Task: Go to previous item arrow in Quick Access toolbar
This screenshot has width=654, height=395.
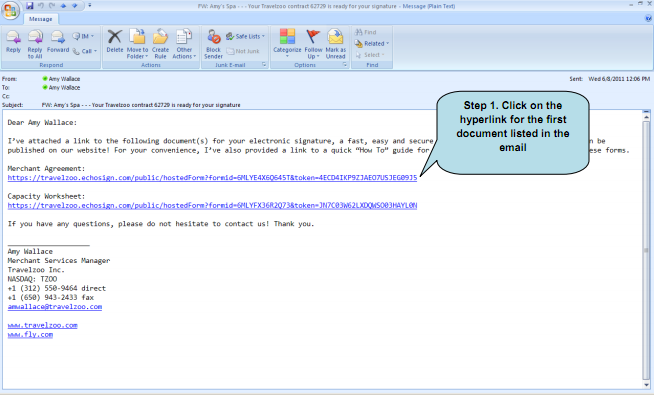Action: [63, 5]
